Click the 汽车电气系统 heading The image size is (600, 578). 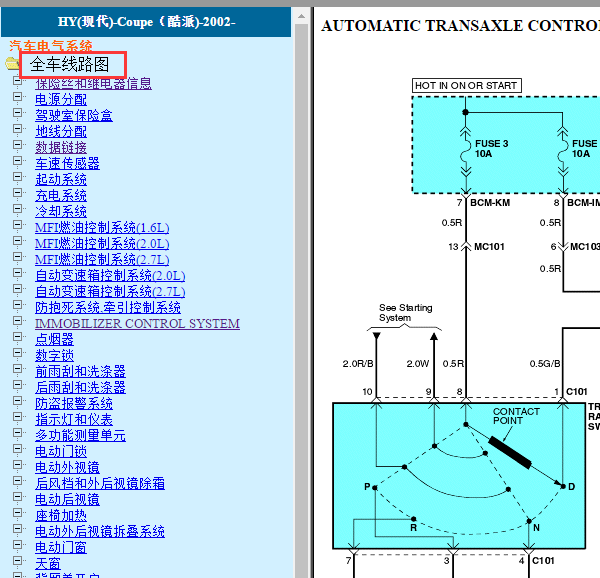pyautogui.click(x=51, y=46)
